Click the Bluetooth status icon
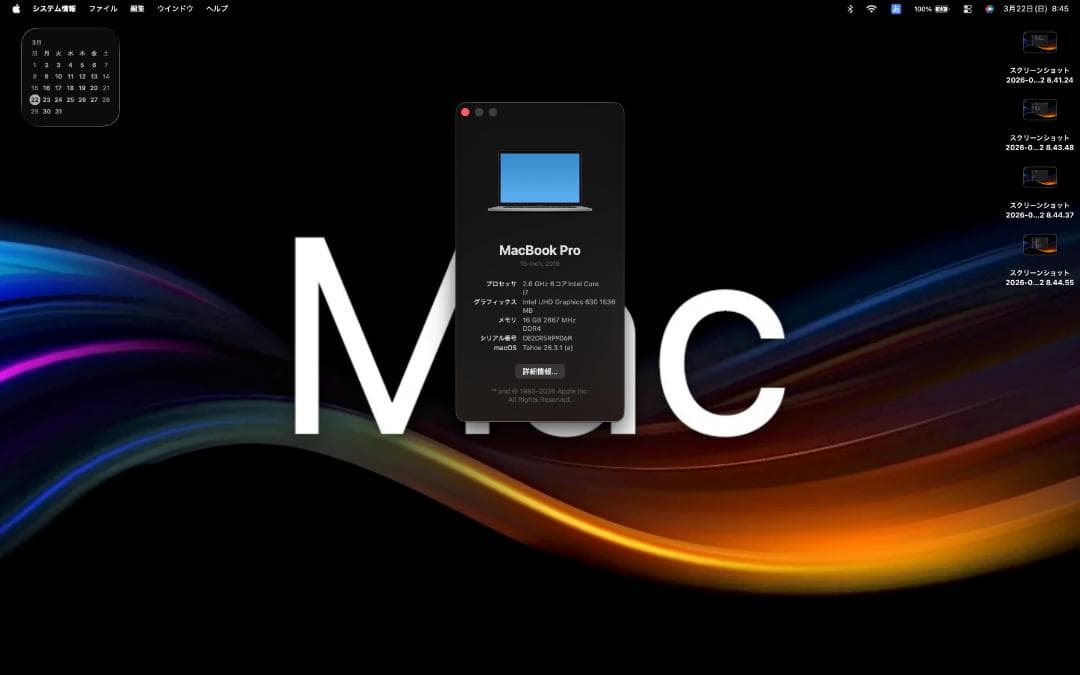1080x675 pixels. (850, 9)
